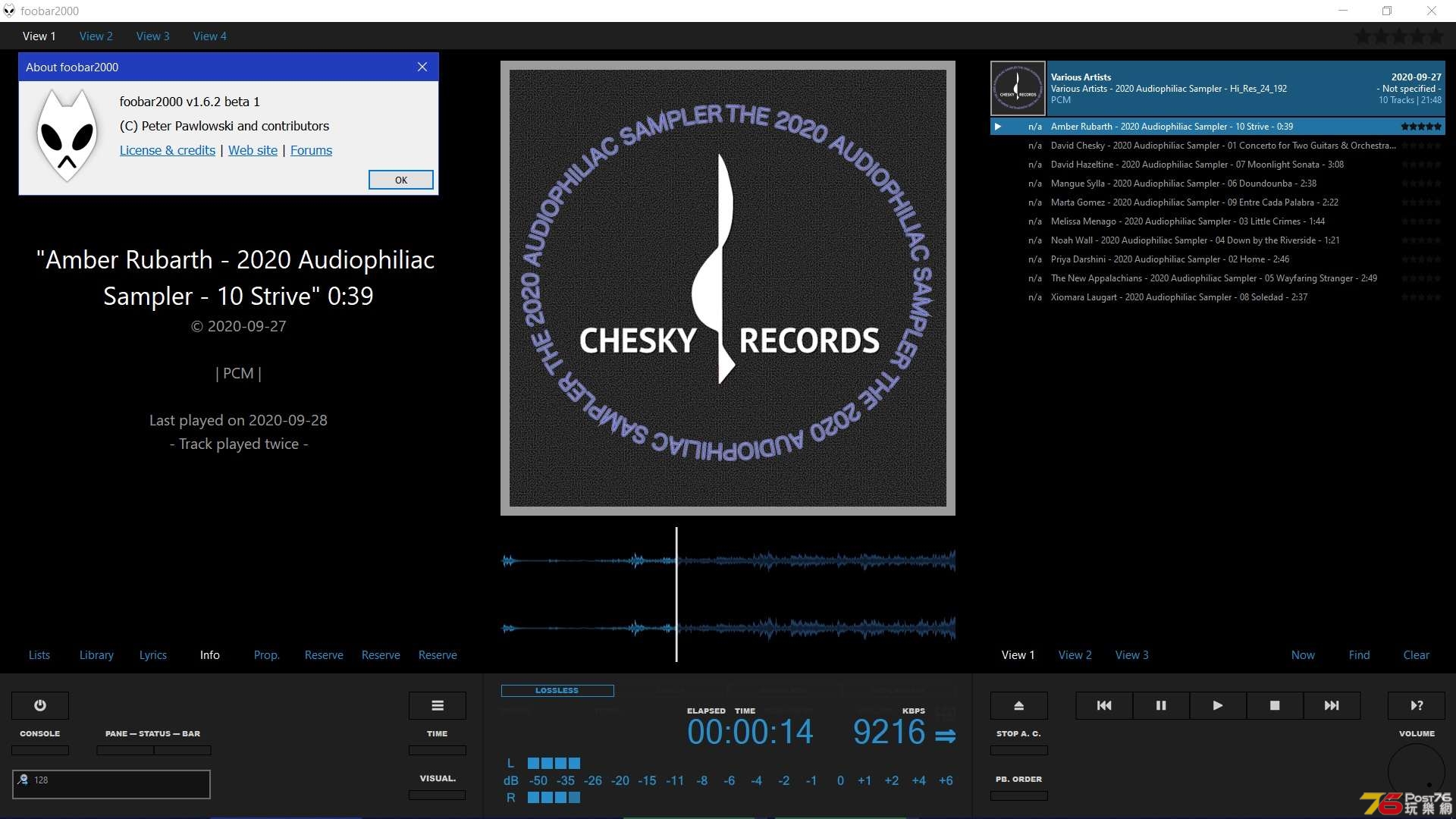Click Now below the playlist
This screenshot has height=819, width=1456.
coord(1303,654)
